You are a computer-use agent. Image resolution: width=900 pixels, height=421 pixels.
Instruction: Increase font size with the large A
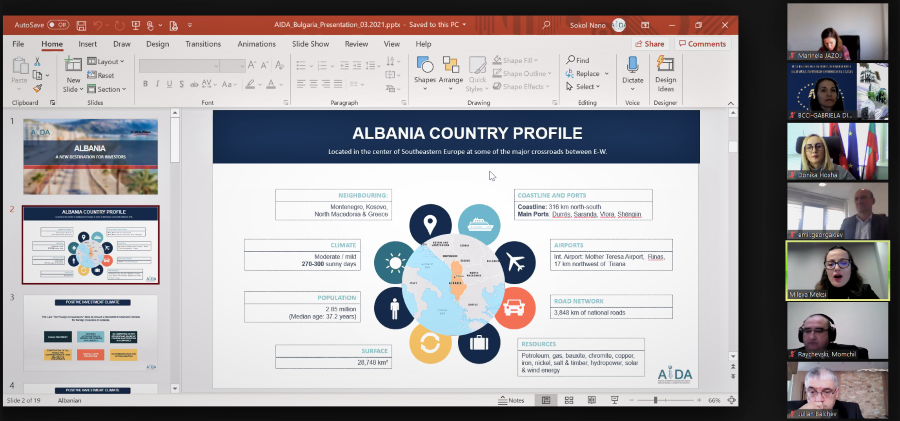pos(253,65)
